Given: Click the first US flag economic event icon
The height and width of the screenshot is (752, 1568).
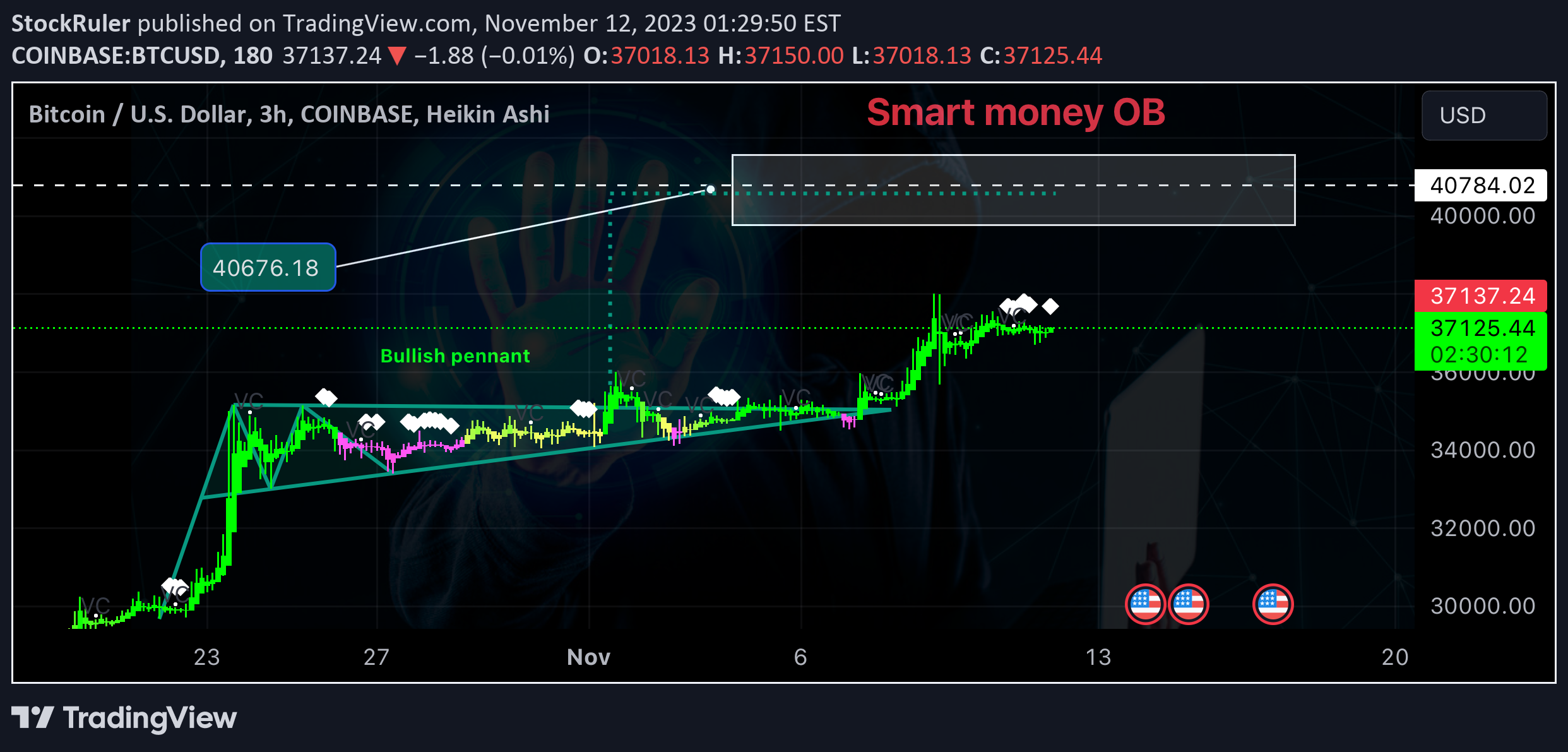Looking at the screenshot, I should point(1145,604).
